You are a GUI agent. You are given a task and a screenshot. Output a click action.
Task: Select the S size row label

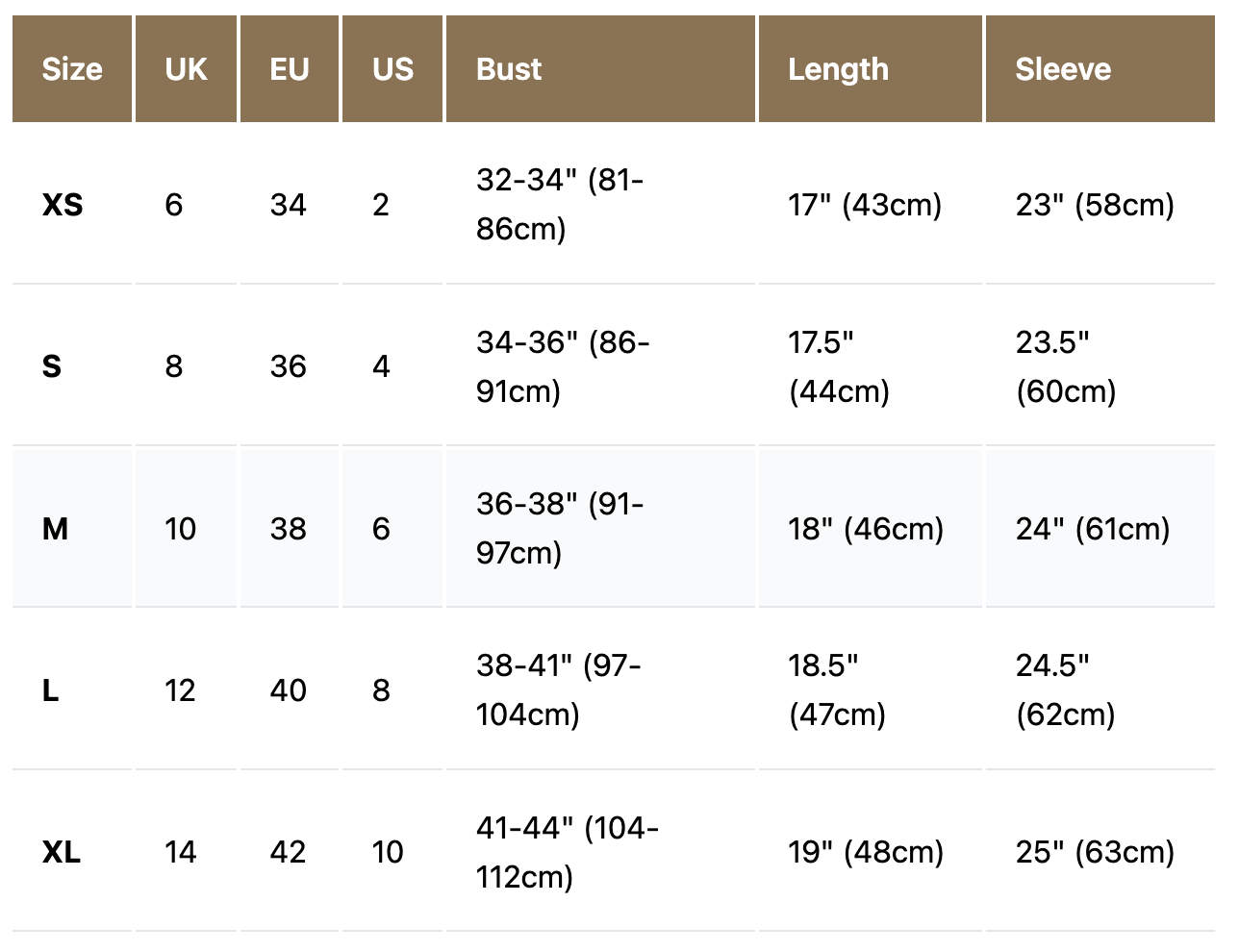(x=52, y=366)
